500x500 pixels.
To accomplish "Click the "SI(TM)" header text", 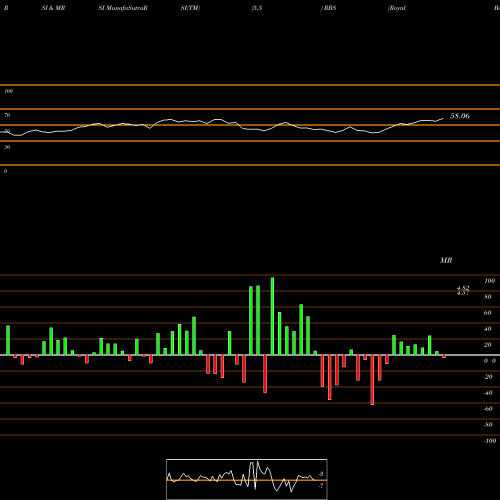I will 190,8.
